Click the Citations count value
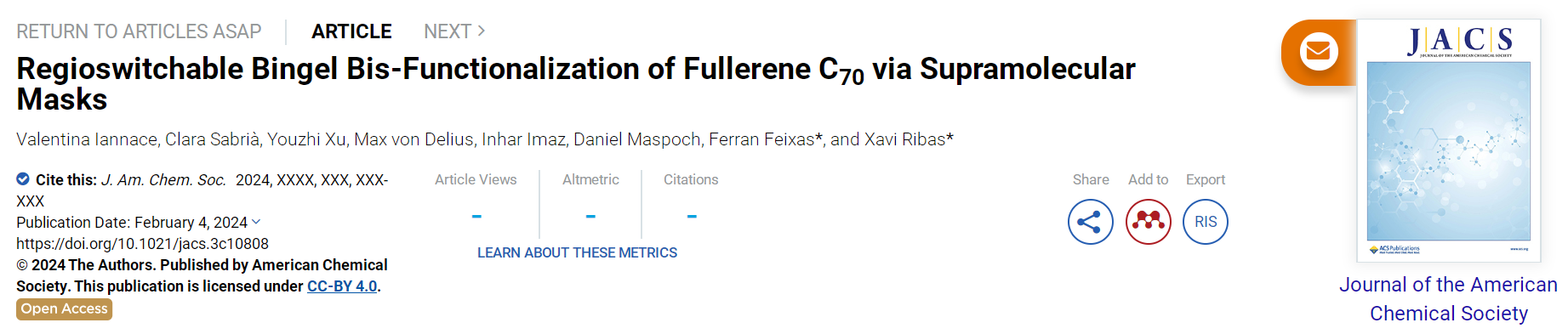 [x=692, y=217]
